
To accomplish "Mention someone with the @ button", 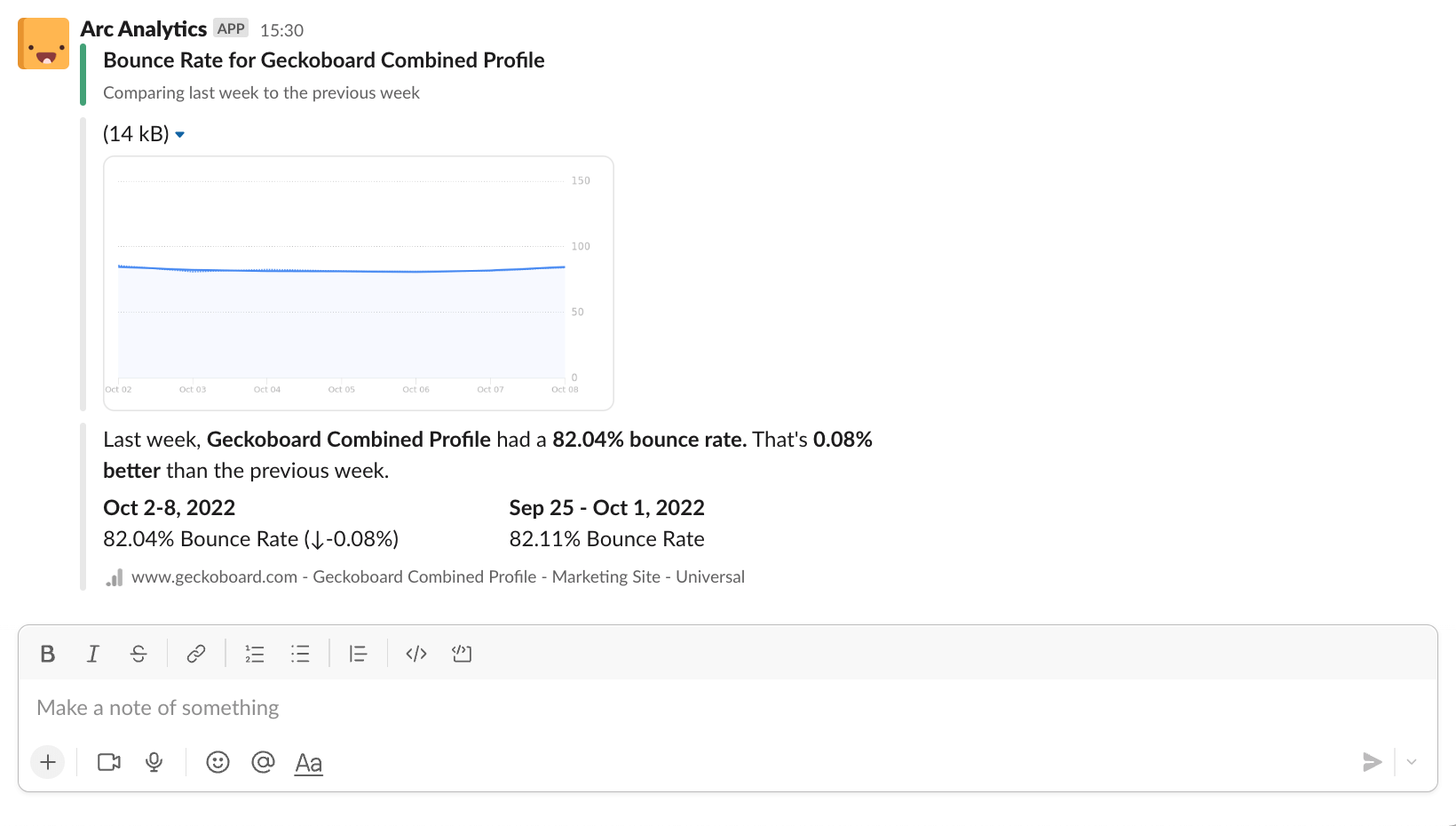I will coord(263,762).
